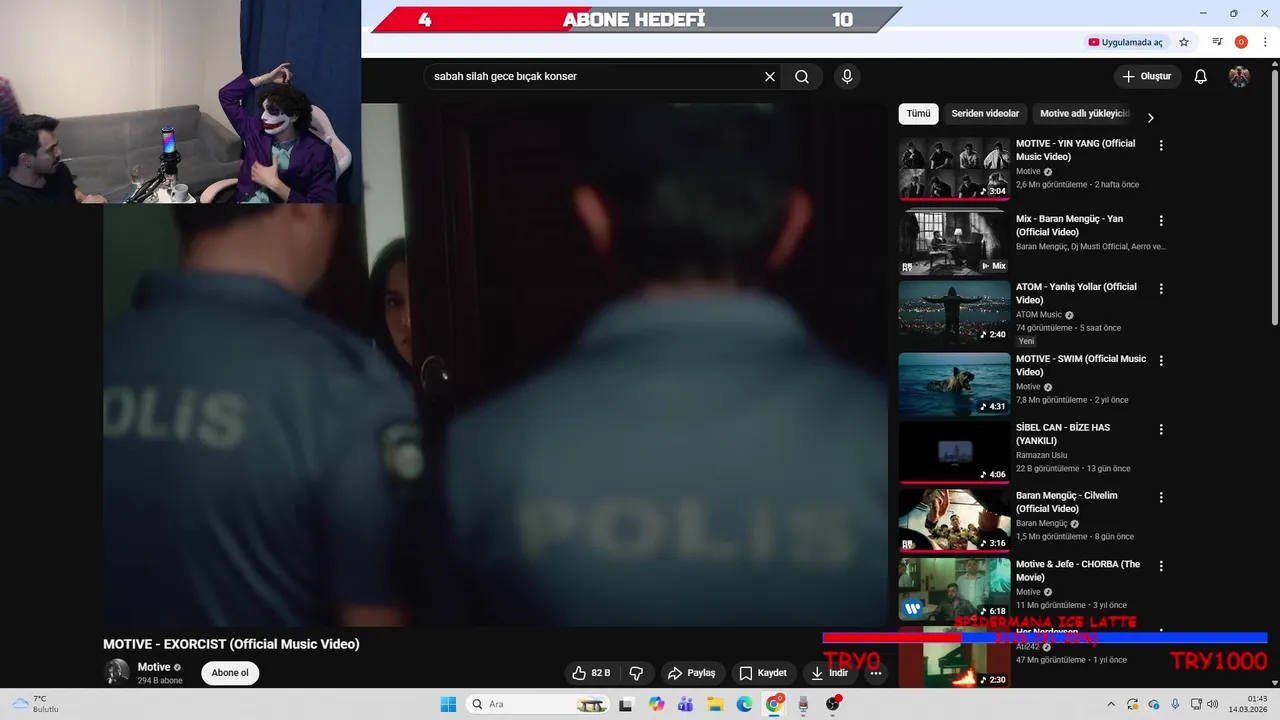Switch to Chrome in the taskbar
The height and width of the screenshot is (720, 1280).
click(774, 704)
